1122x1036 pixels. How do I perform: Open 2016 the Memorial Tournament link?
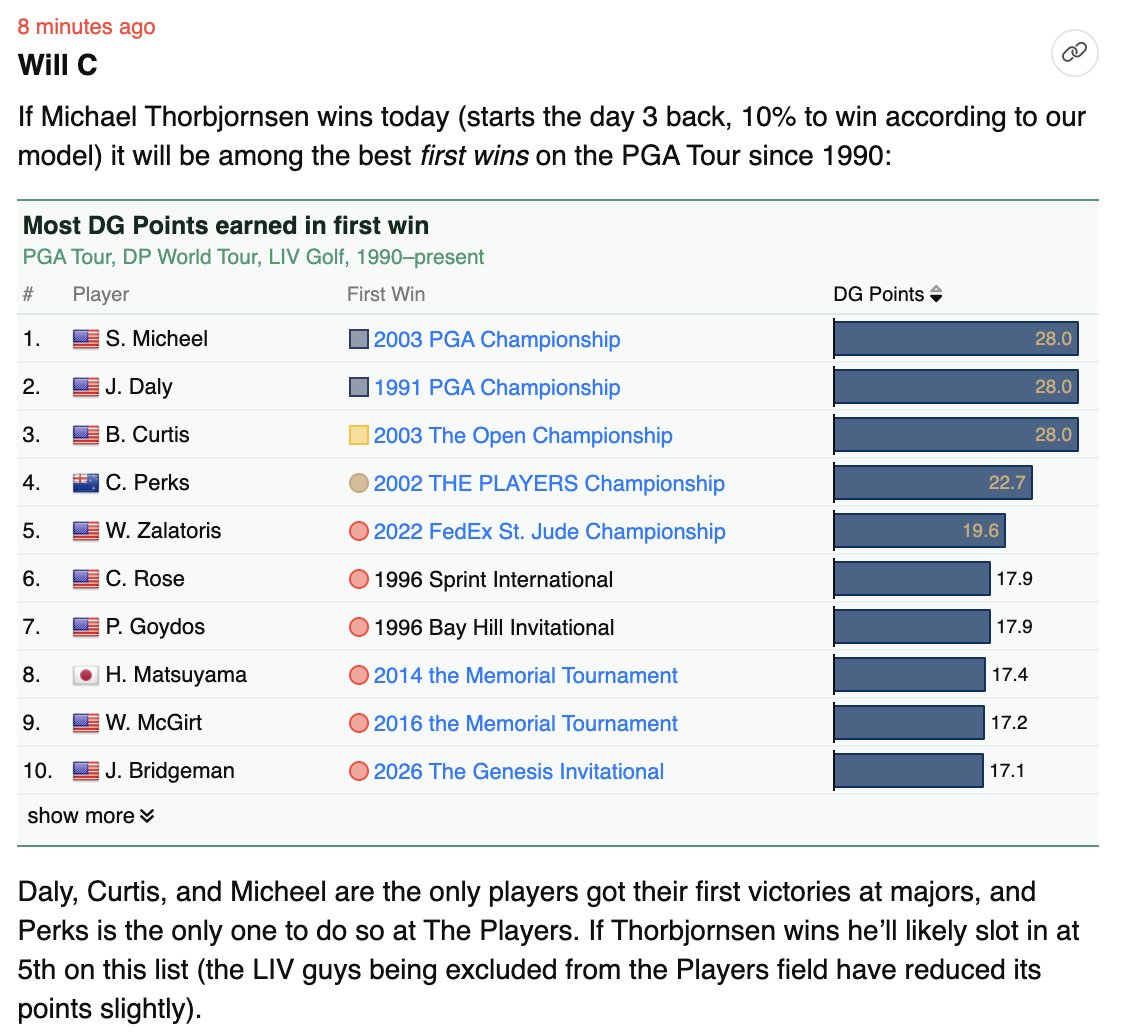(x=525, y=723)
